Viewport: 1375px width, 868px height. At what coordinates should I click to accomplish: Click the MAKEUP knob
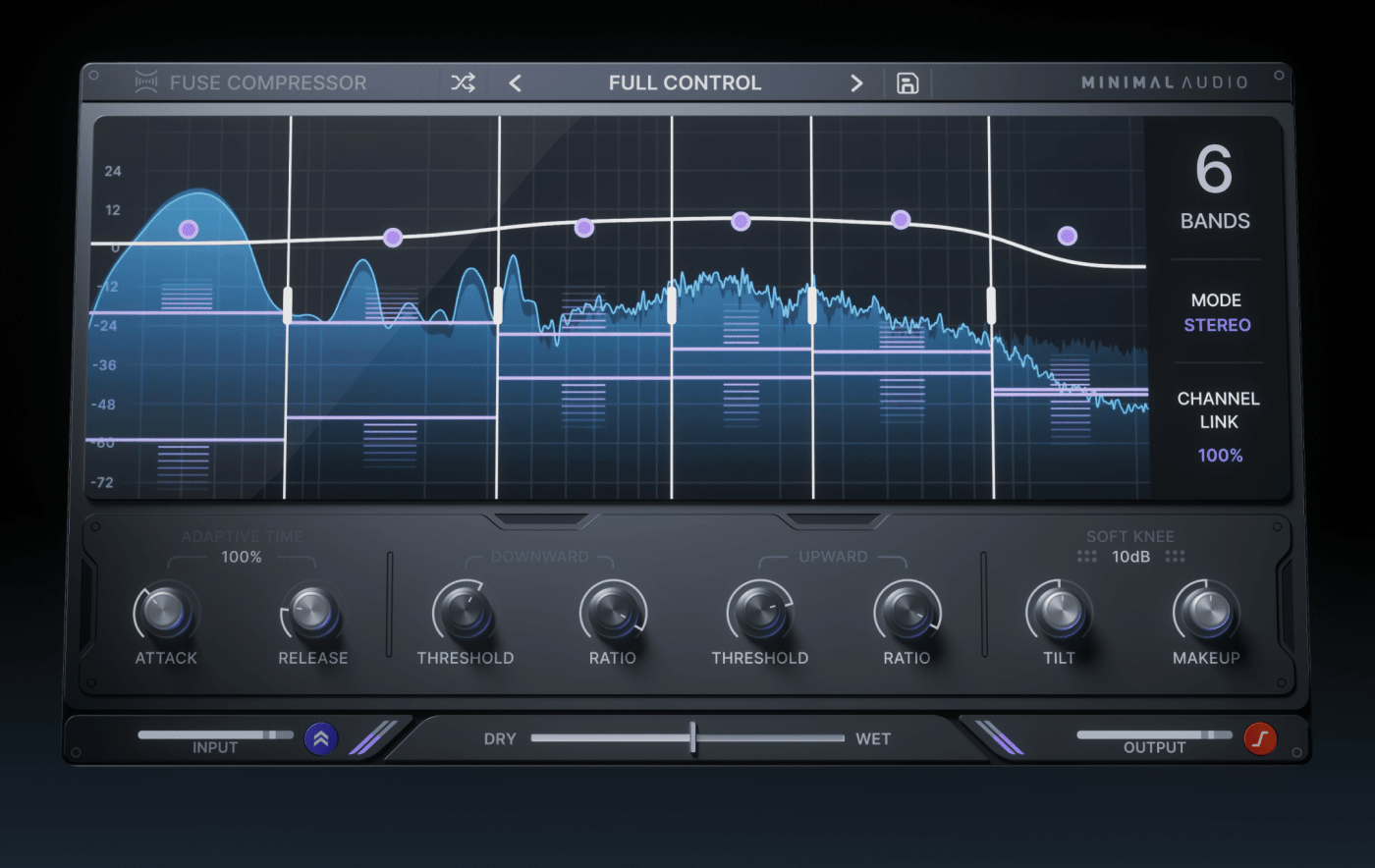[x=1206, y=612]
